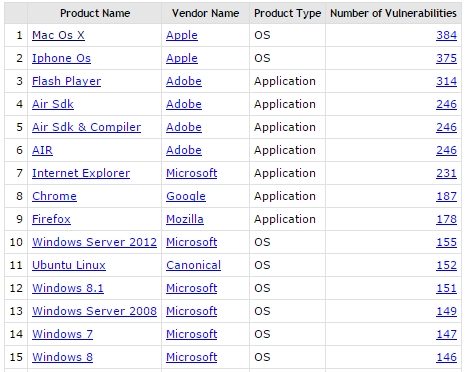
Task: Open the Iphone Os product link
Action: [x=61, y=58]
